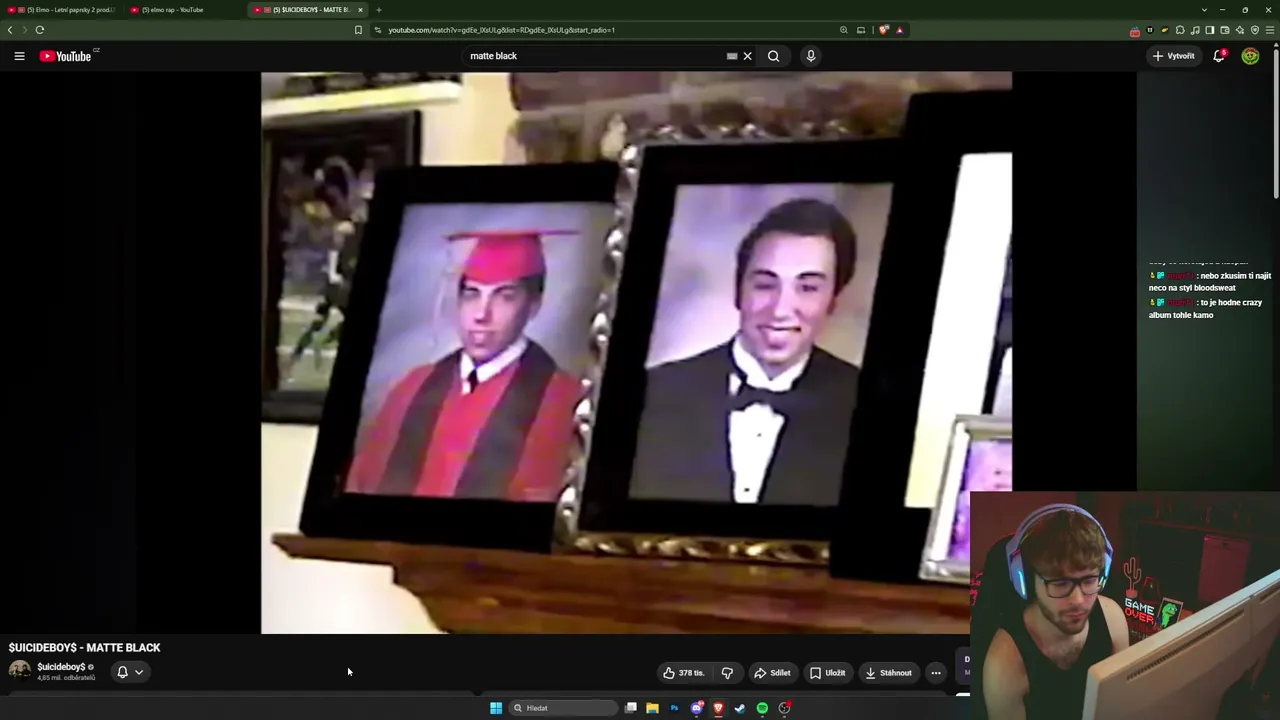The width and height of the screenshot is (1280, 720).
Task: Open YouTube notifications bell
Action: (1219, 56)
